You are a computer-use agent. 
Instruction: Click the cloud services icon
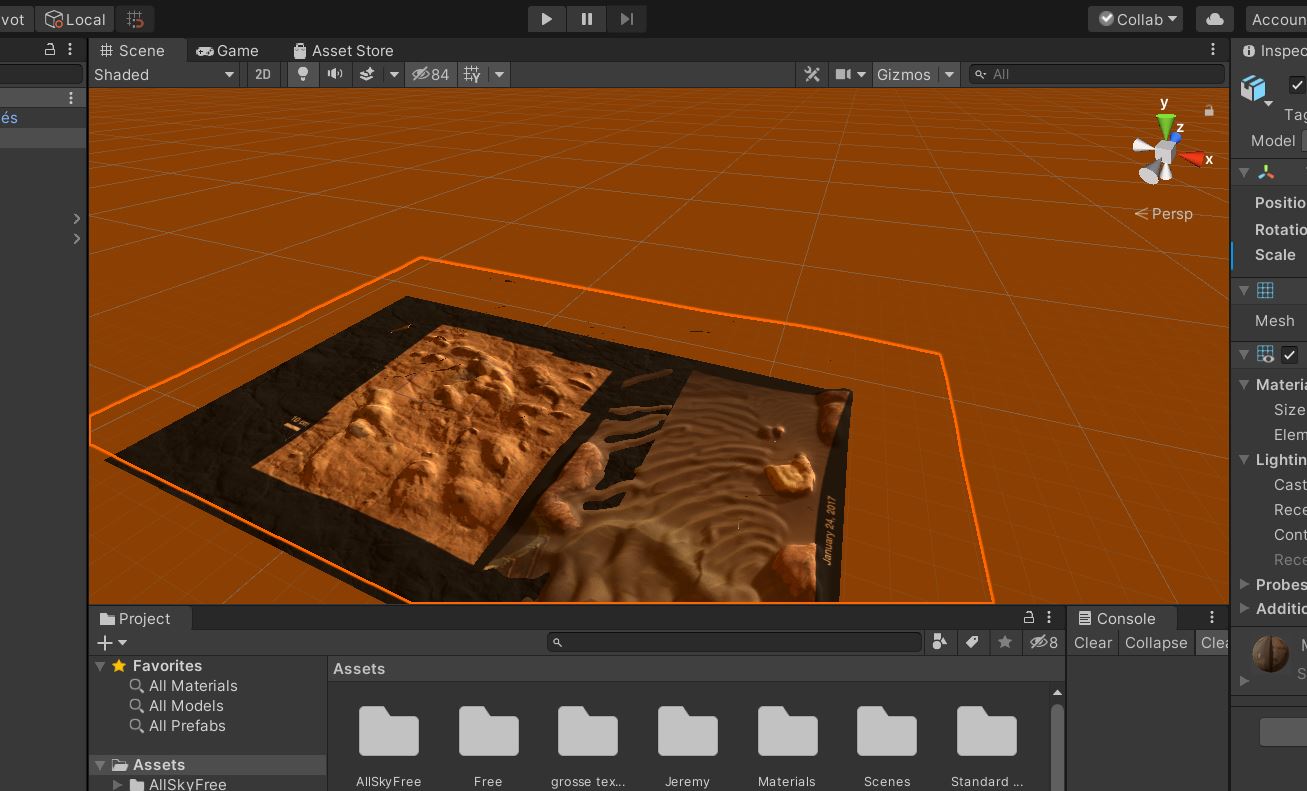point(1214,19)
